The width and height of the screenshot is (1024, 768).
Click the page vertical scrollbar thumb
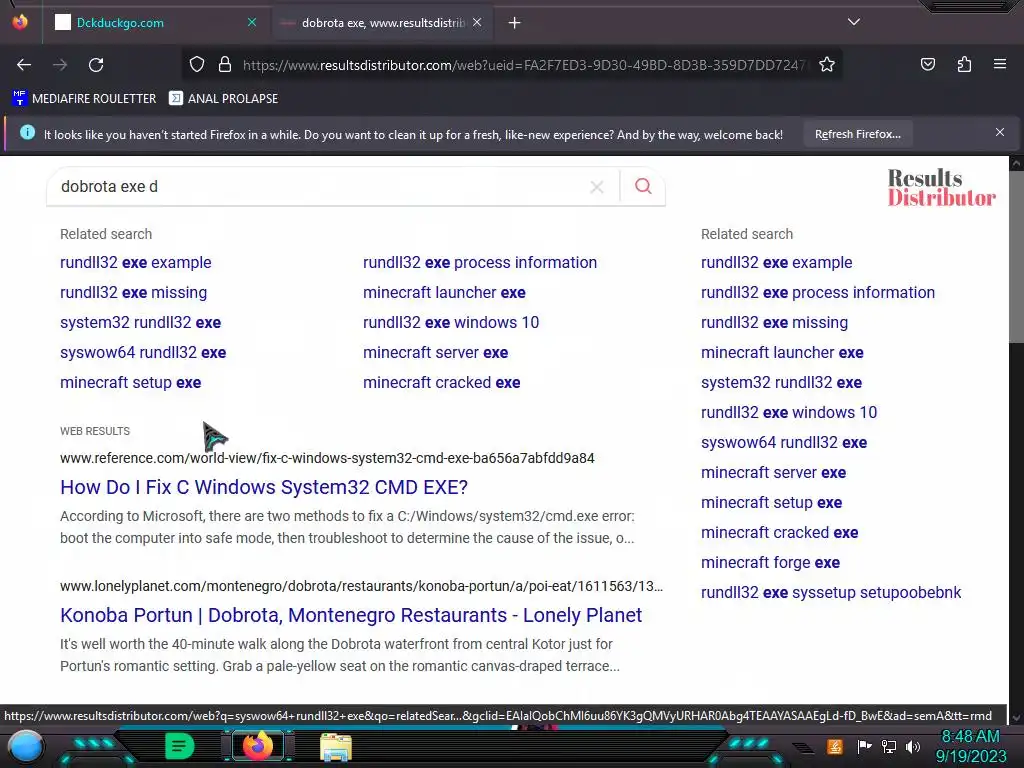coord(1016,255)
